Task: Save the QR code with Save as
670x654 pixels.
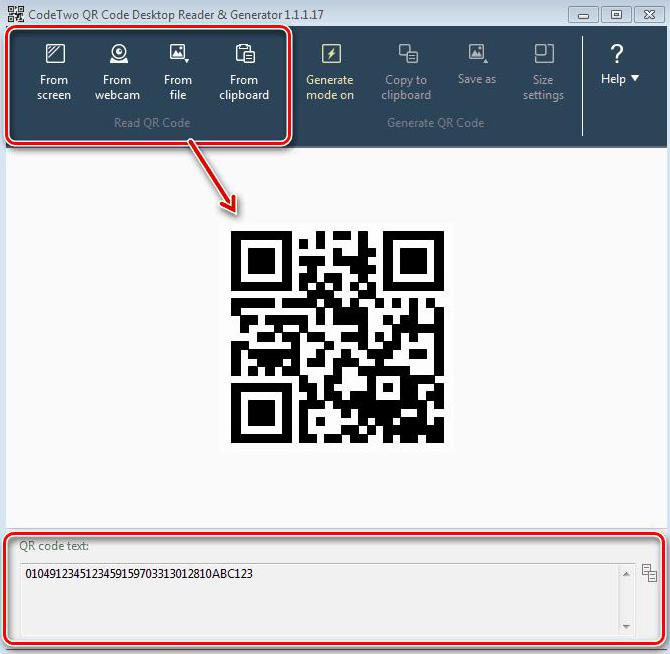Action: pos(477,64)
